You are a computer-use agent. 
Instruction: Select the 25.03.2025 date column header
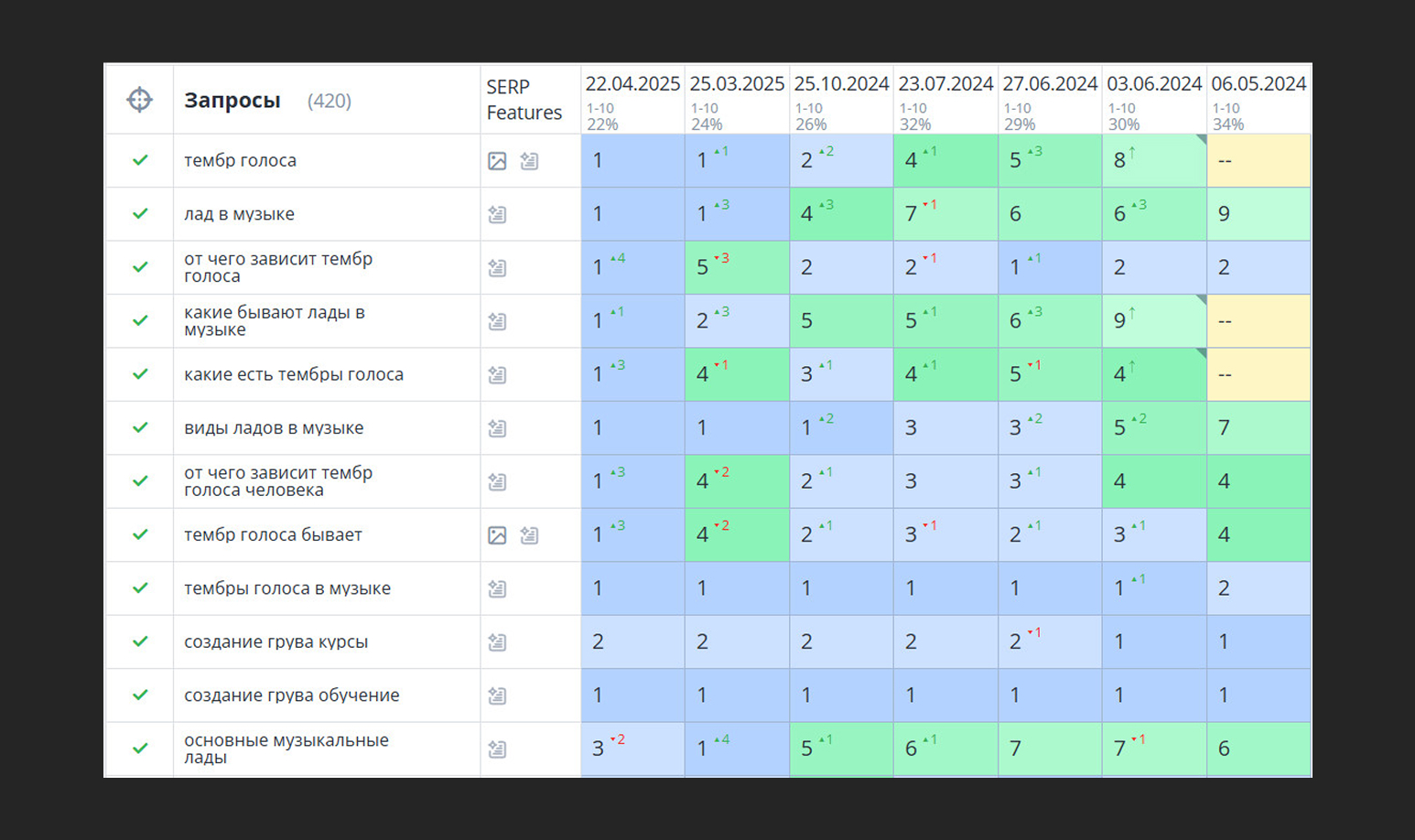tap(737, 83)
